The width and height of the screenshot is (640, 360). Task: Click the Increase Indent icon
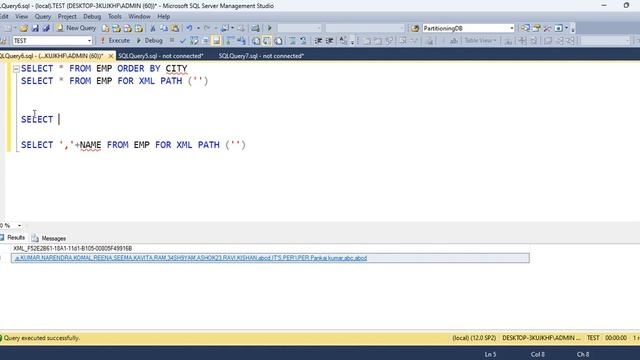coord(329,41)
